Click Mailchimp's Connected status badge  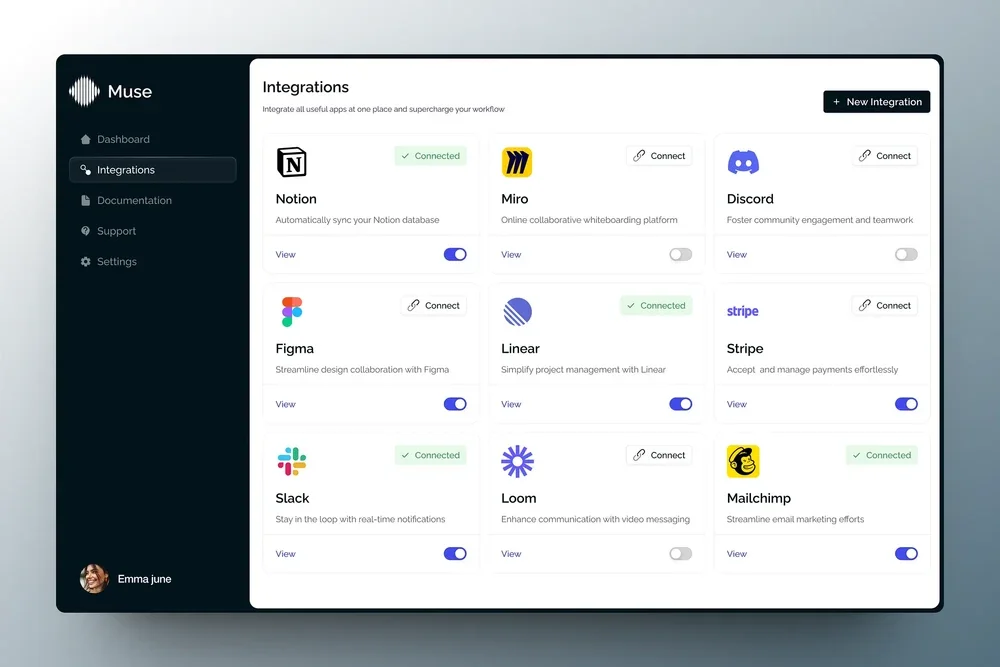882,455
